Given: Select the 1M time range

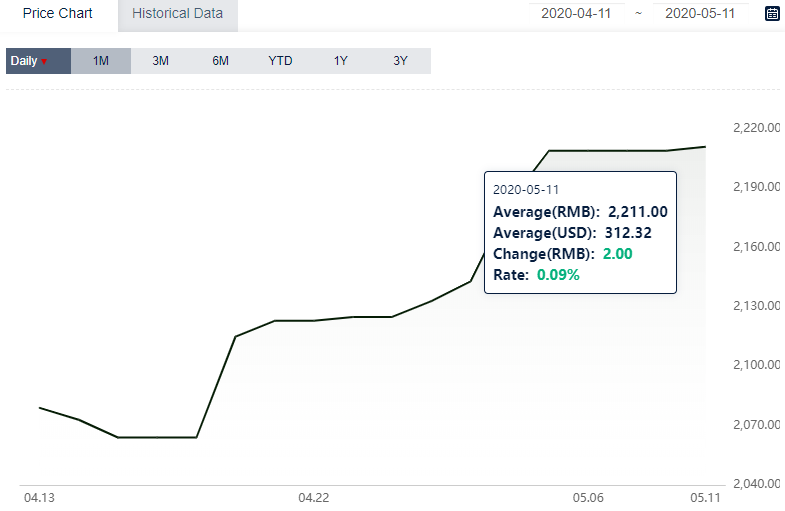Looking at the screenshot, I should [x=101, y=61].
